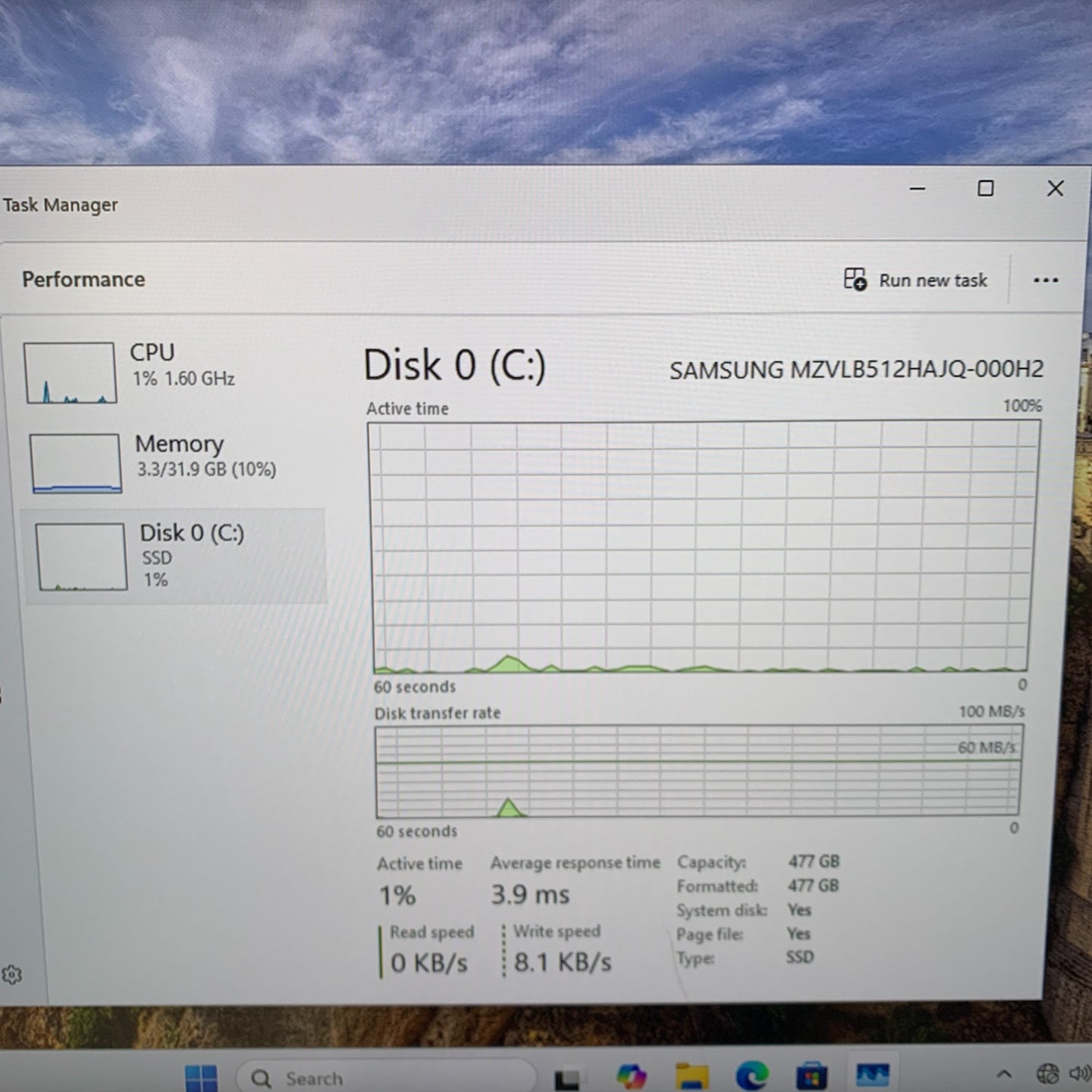Open the Memory performance entry
The height and width of the screenshot is (1092, 1092).
[x=175, y=462]
